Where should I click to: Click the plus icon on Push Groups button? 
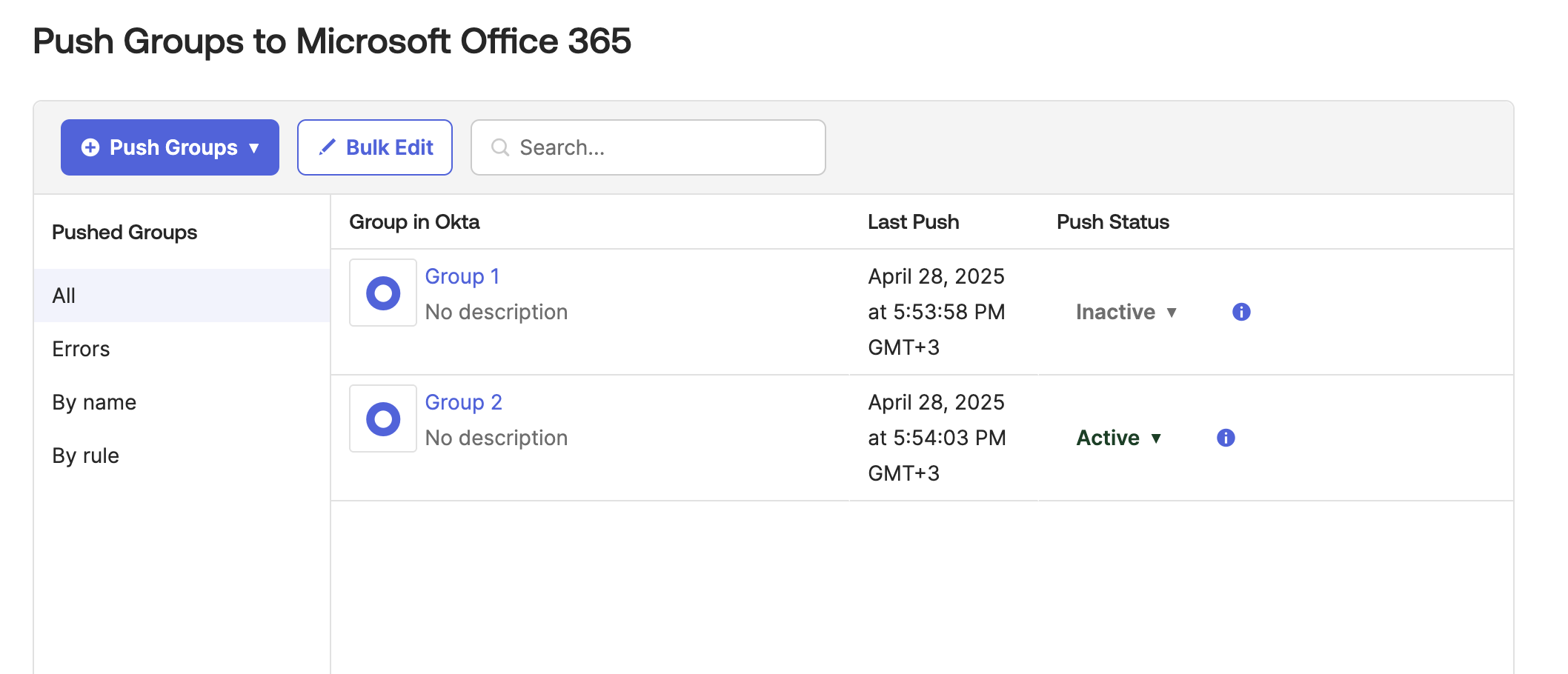tap(90, 147)
